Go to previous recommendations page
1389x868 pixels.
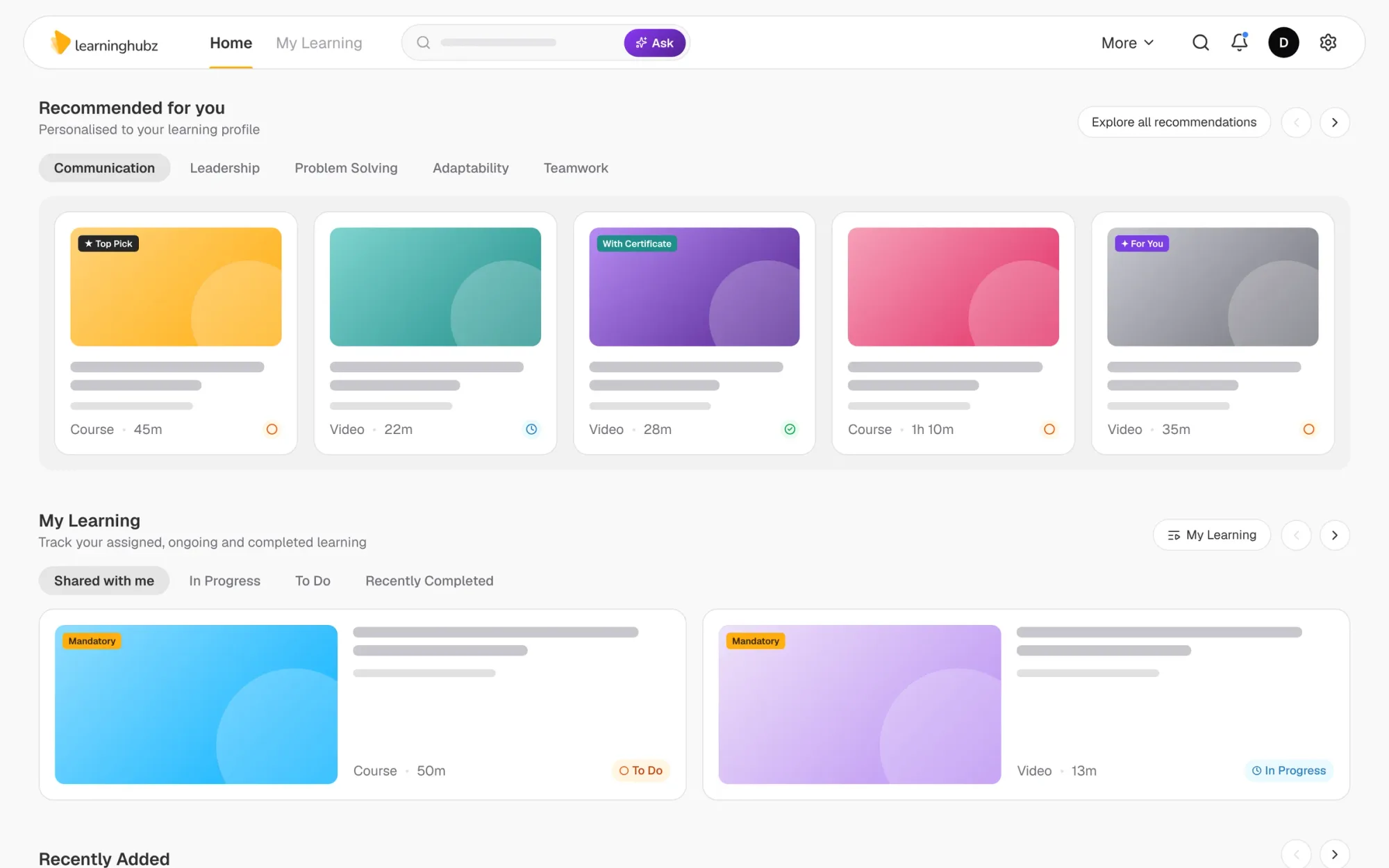coord(1296,122)
